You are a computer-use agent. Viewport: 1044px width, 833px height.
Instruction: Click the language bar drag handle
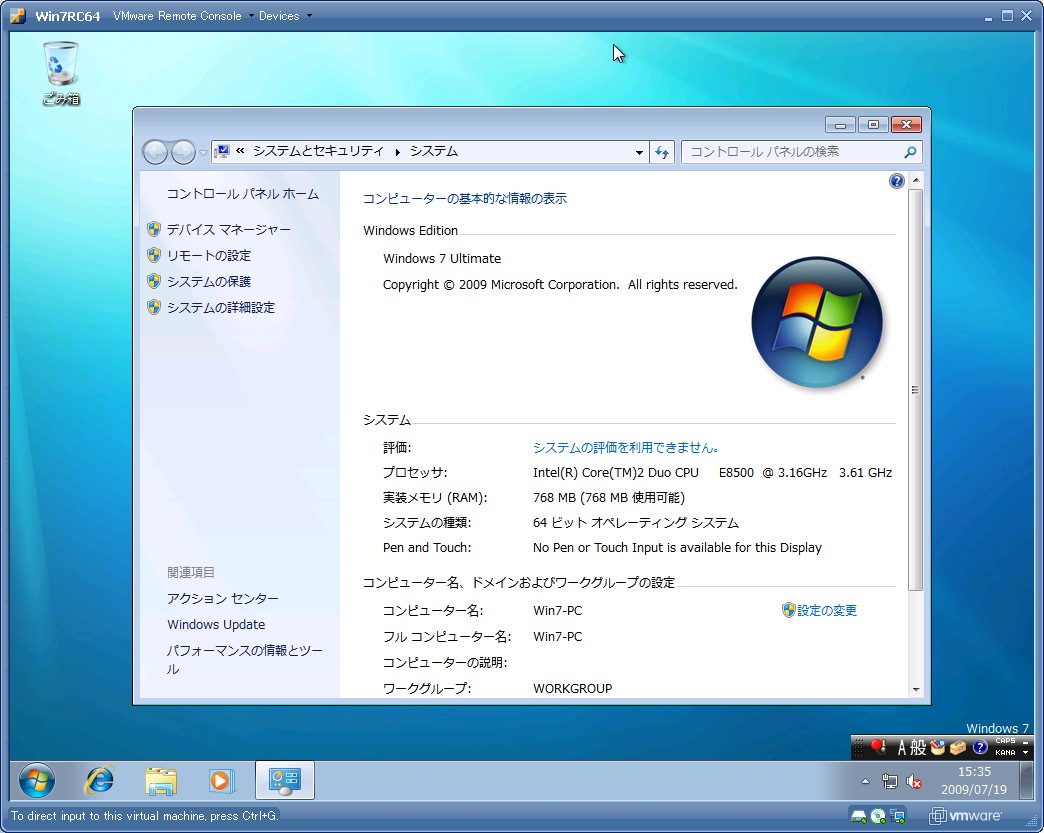coord(859,747)
